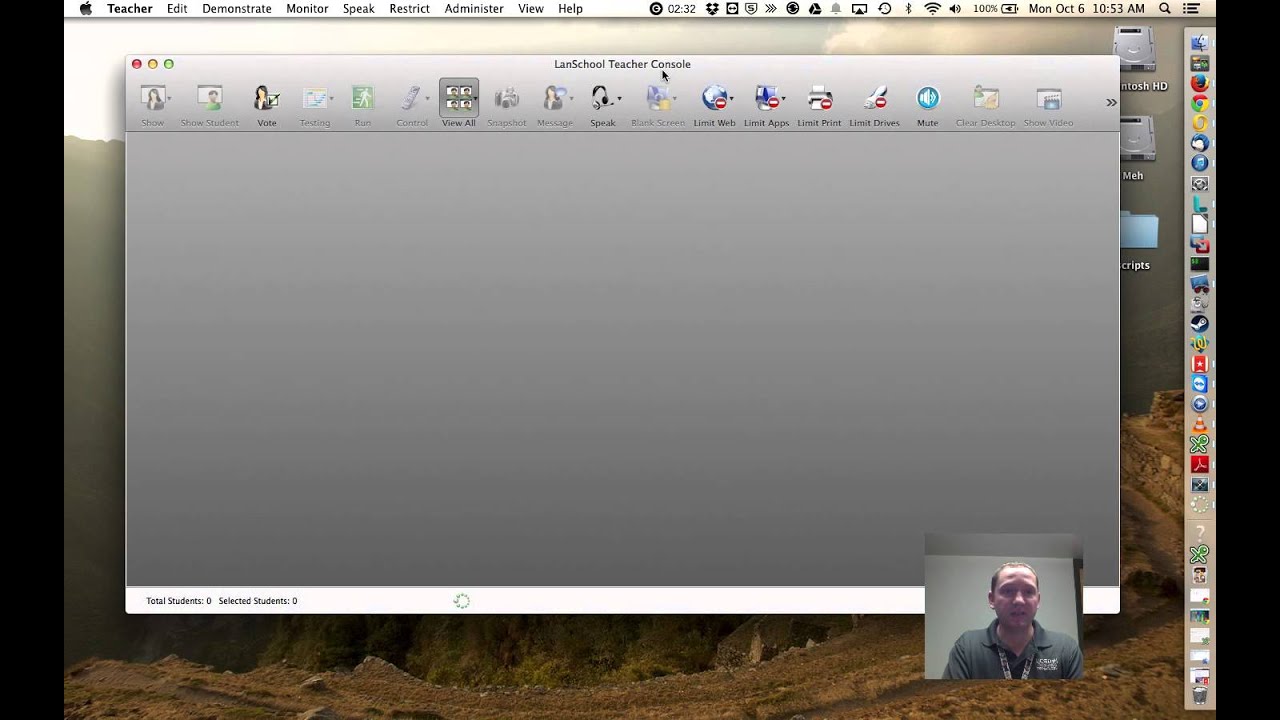Open the Apple menu

click(x=86, y=8)
